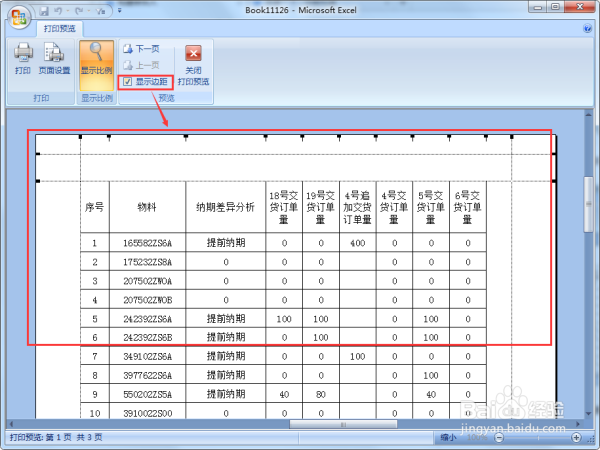Click the 缩小 zoom label in status bar
The width and height of the screenshot is (600, 450).
[448, 437]
